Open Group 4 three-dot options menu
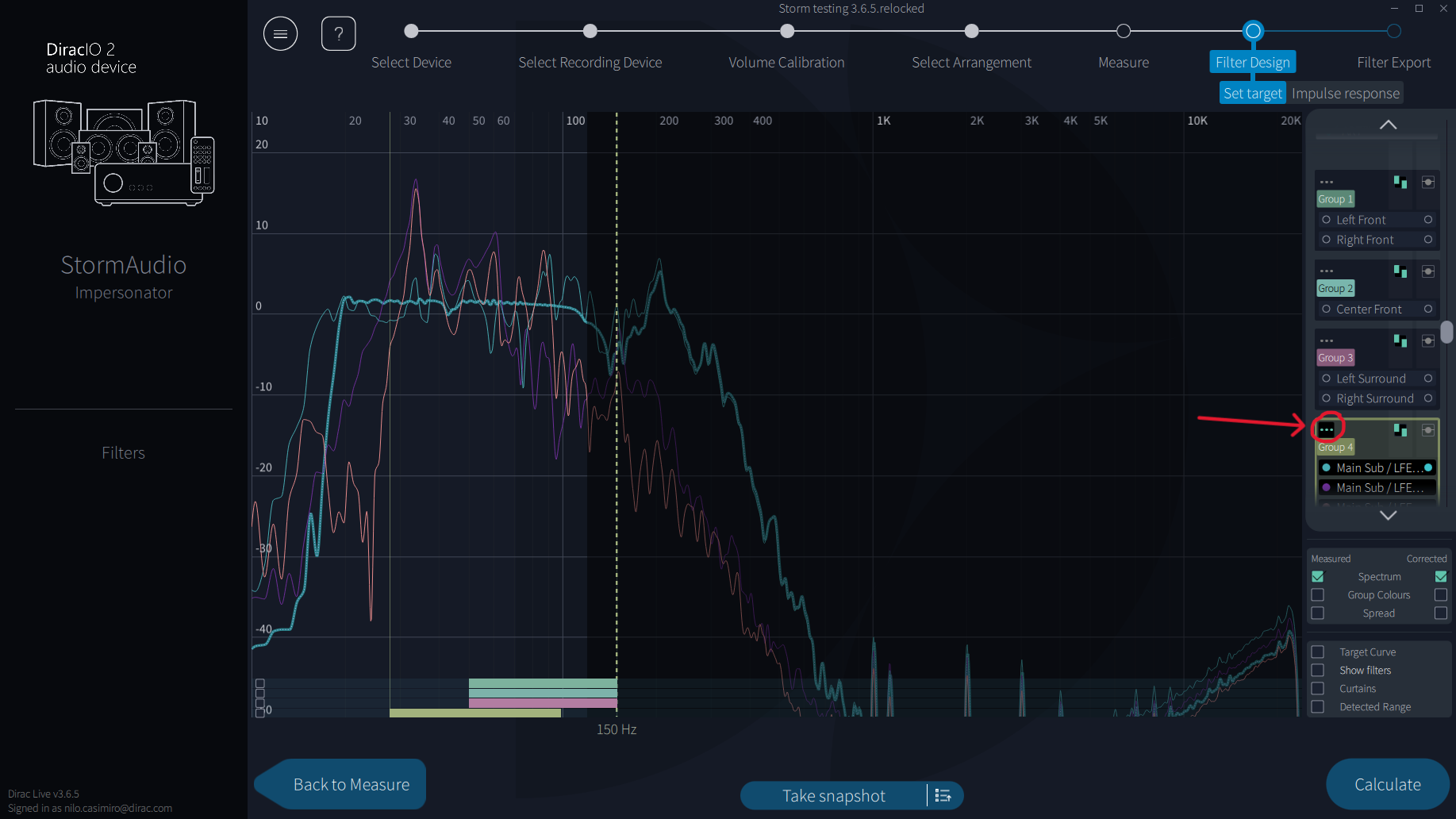 (1327, 429)
